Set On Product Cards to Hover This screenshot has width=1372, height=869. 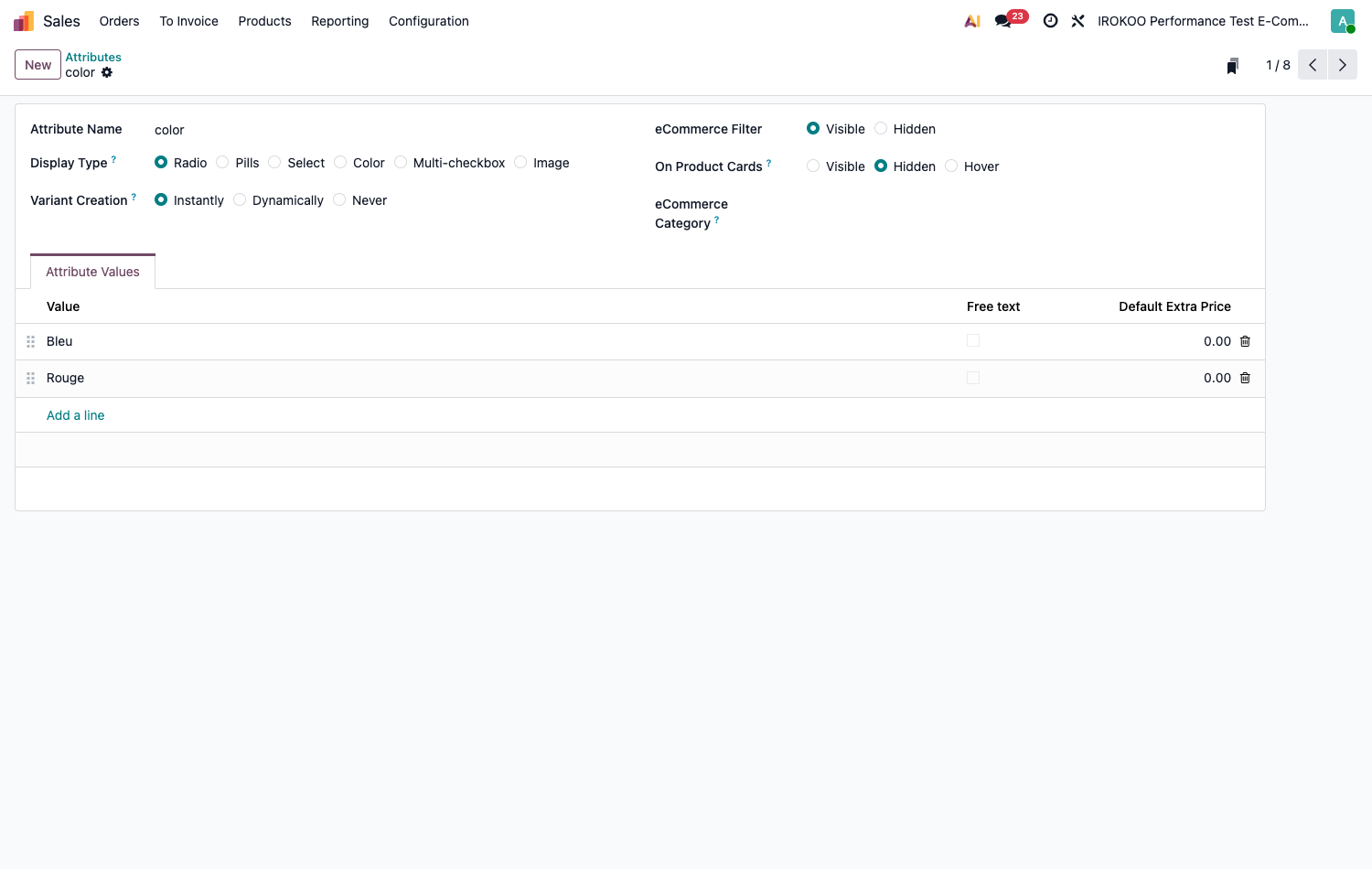tap(951, 166)
